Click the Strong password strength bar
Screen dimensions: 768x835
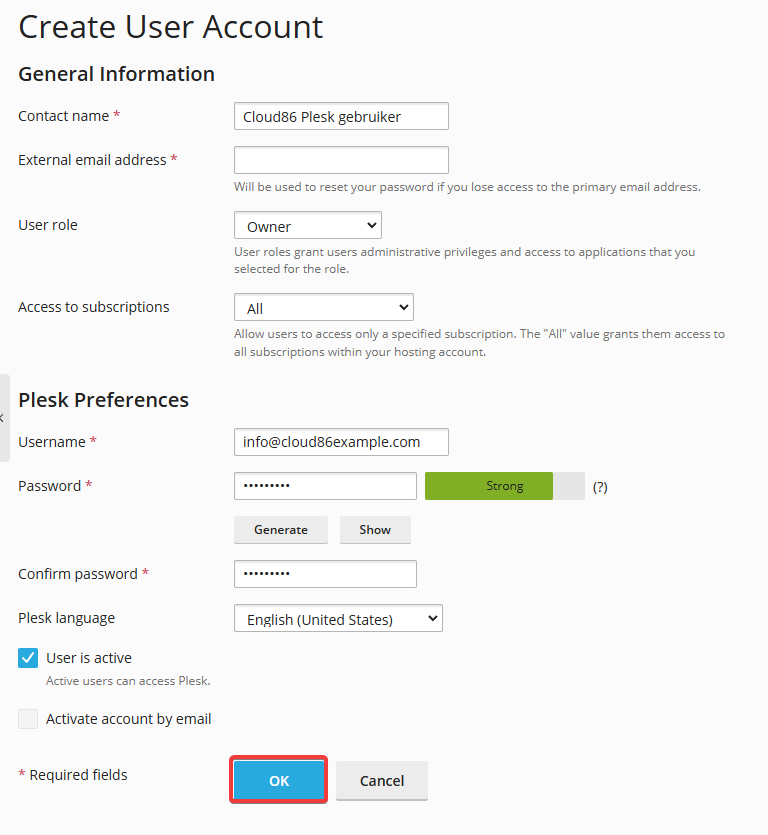click(x=504, y=486)
